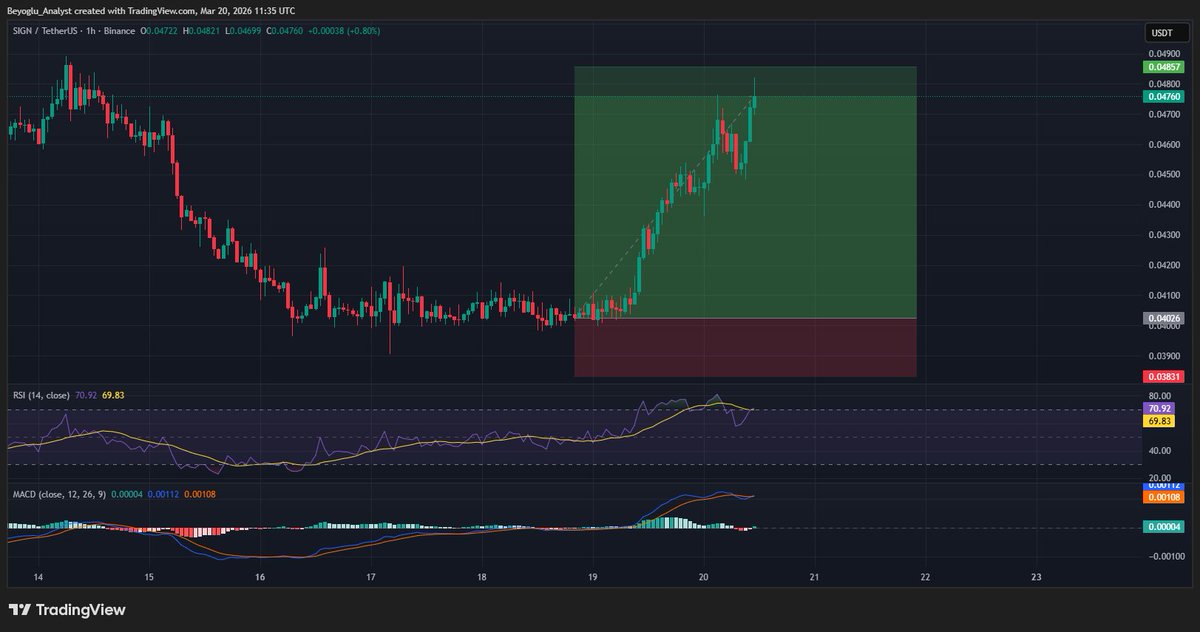
Task: Click the 40.00 RSI scale label
Action: 1160,450
